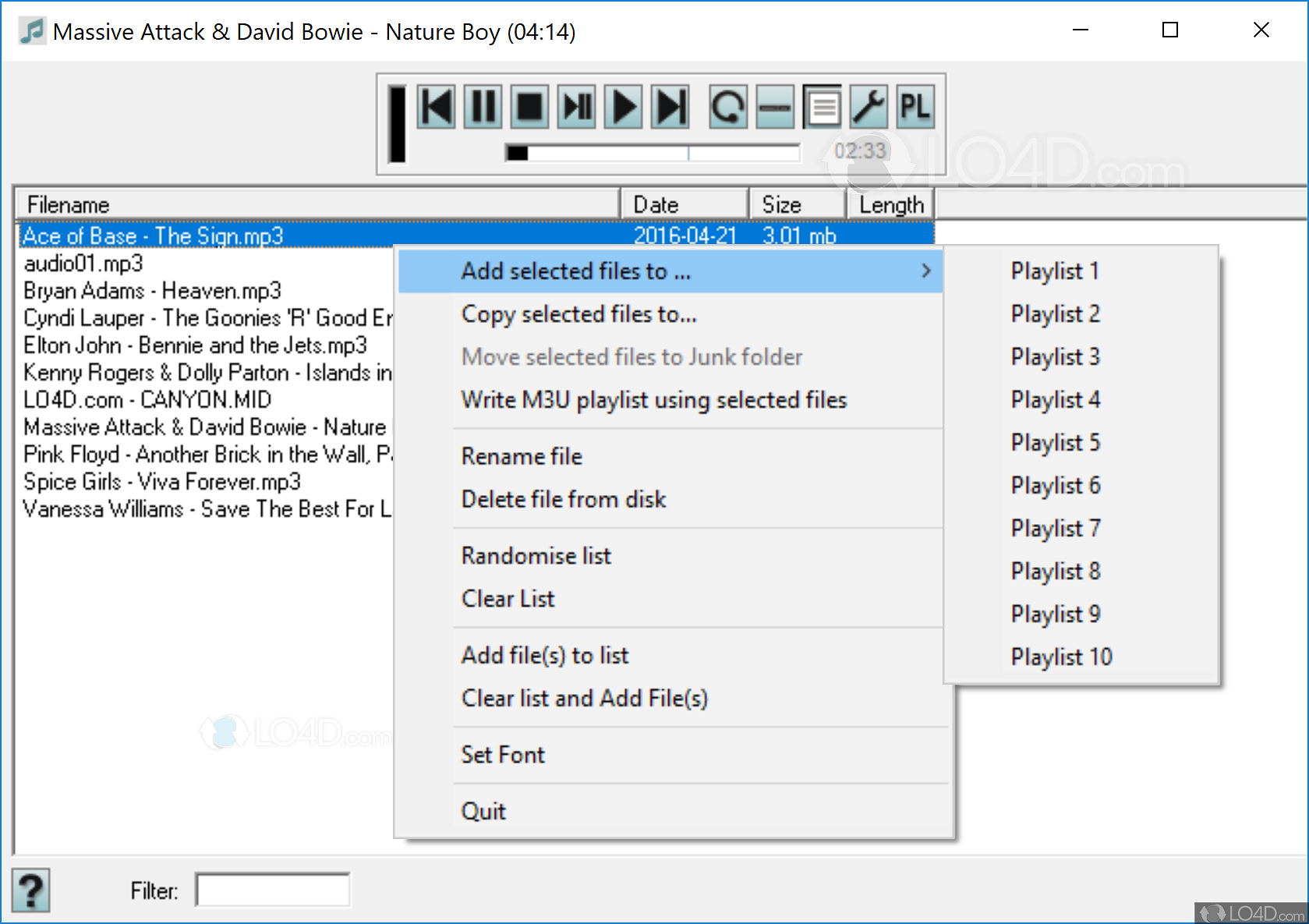Open the PL playlist button
The height and width of the screenshot is (924, 1309).
[915, 107]
